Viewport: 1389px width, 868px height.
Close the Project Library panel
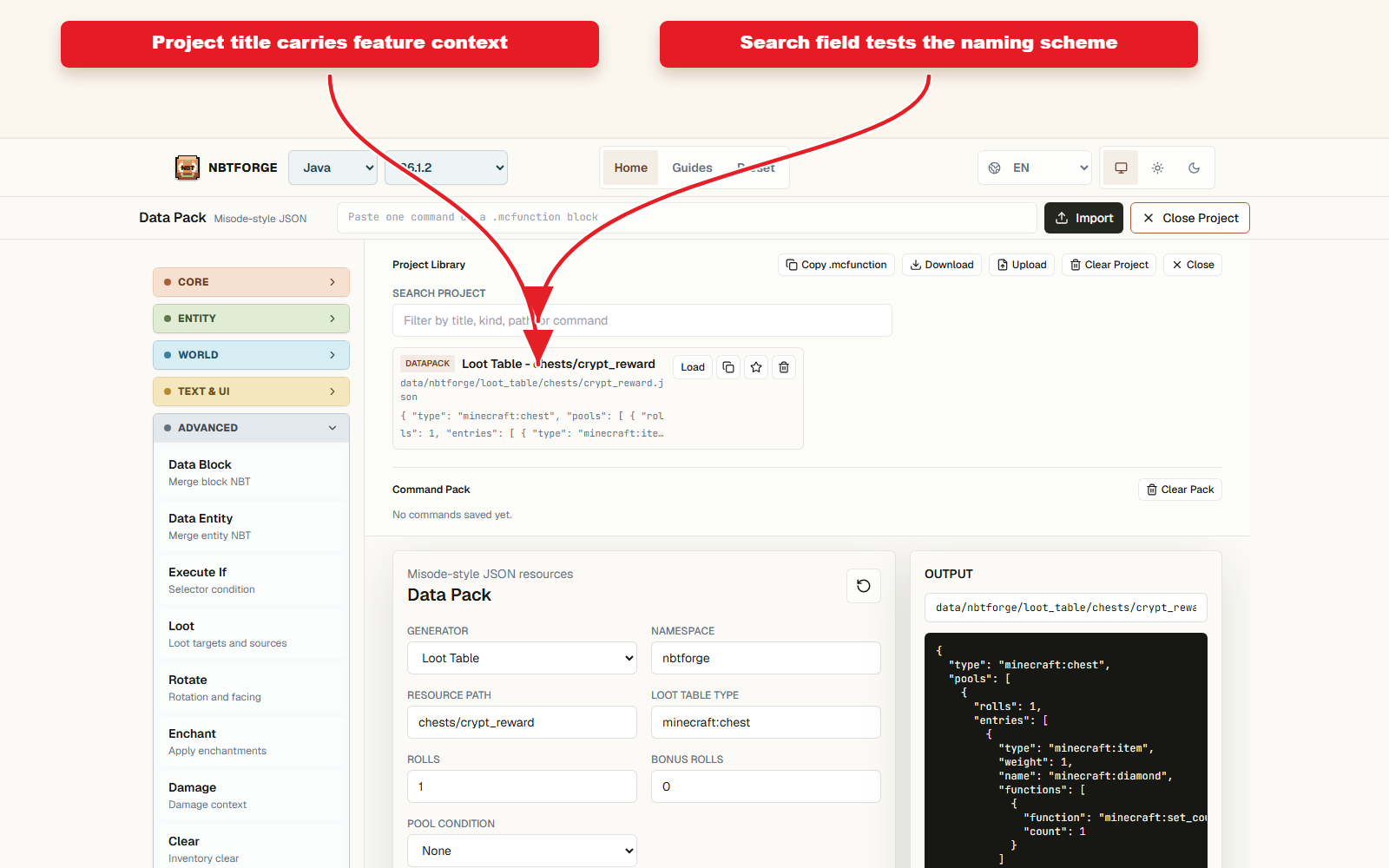pos(1193,265)
